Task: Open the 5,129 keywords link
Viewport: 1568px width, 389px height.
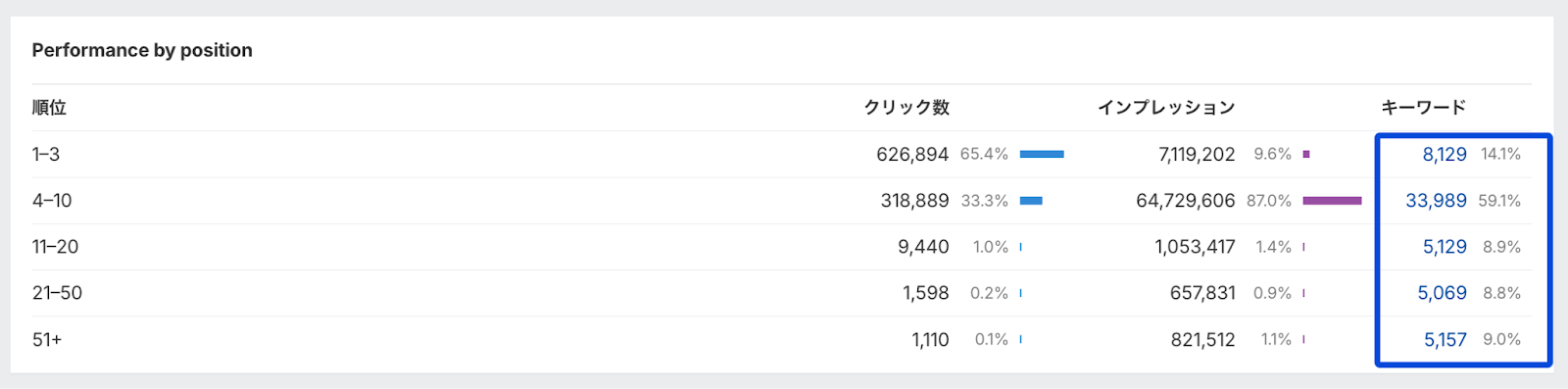Action: (1445, 247)
